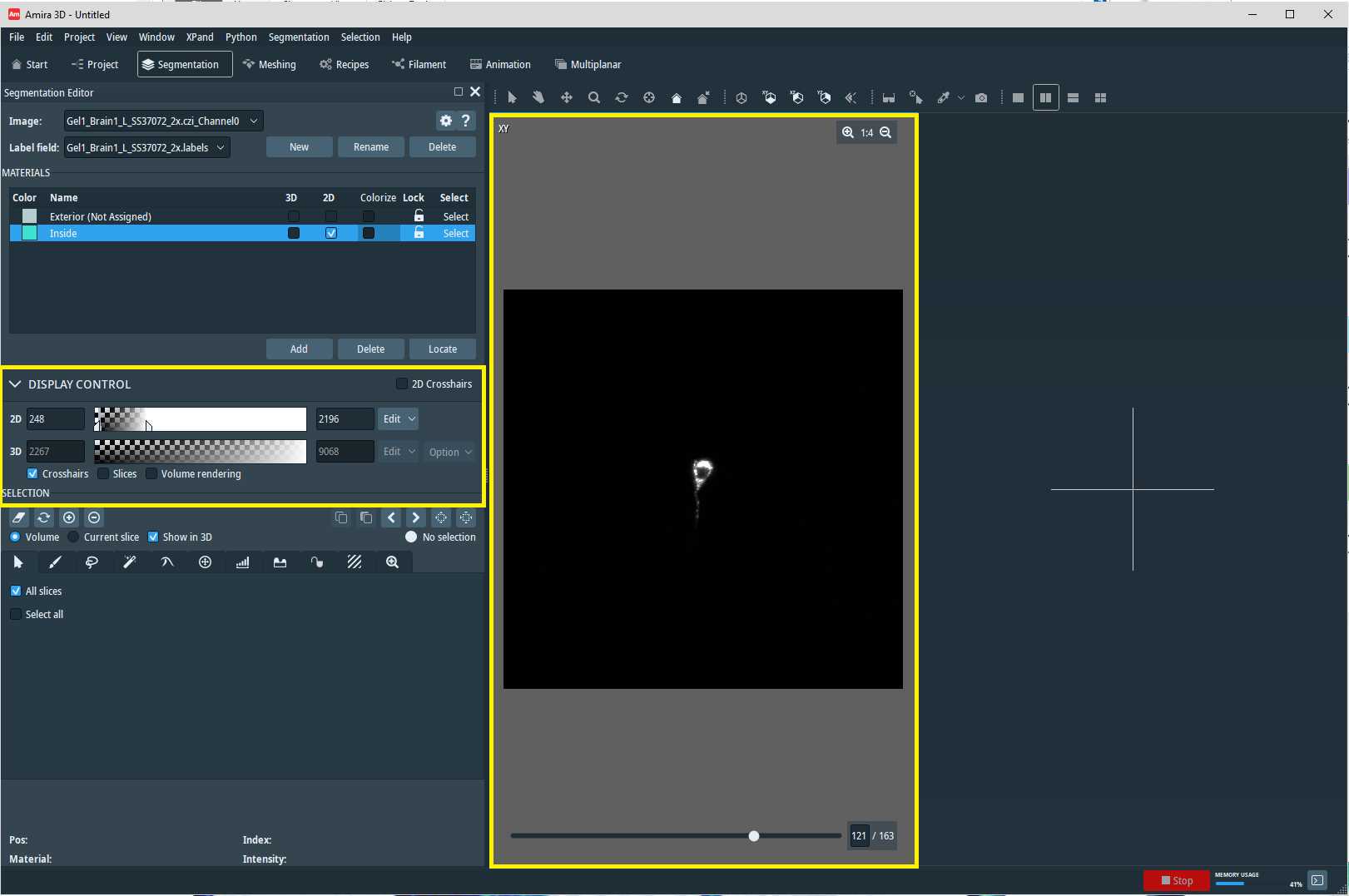Click the Rename button
Screen dimensions: 1349x896
click(x=371, y=146)
